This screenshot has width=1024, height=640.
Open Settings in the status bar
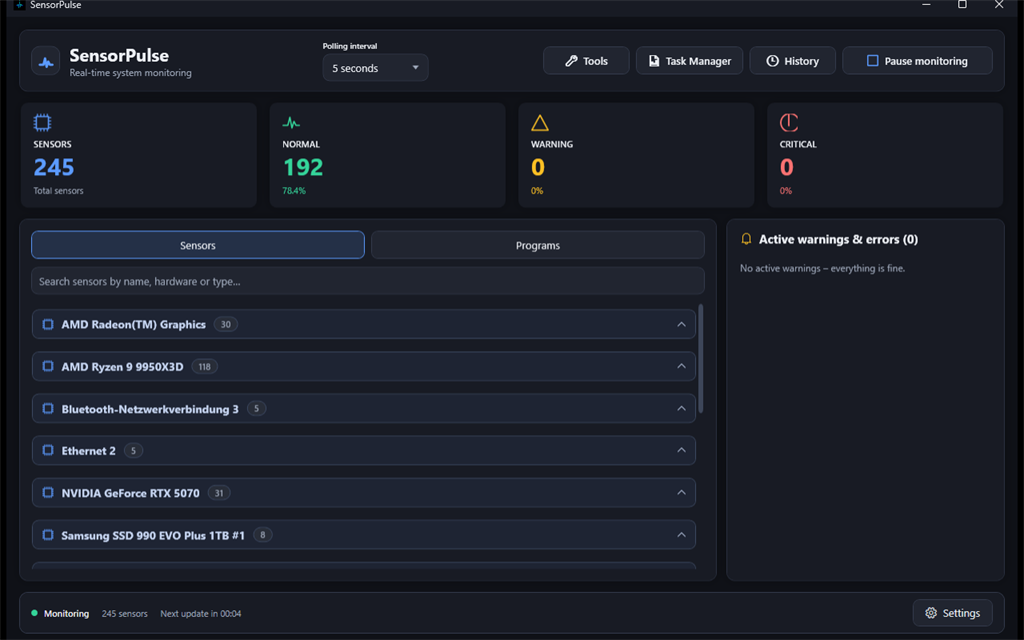[952, 613]
